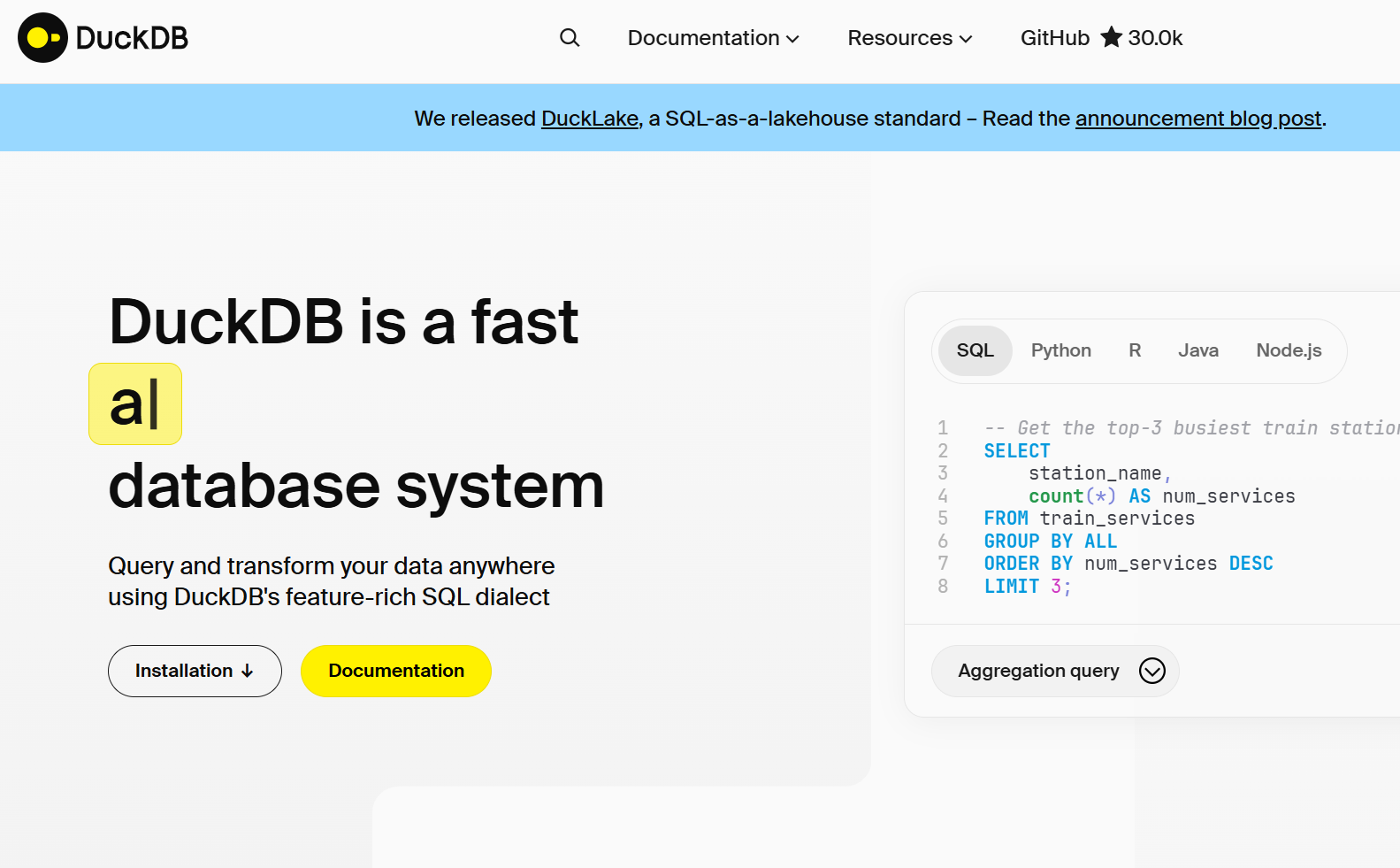
Task: Switch to the R tab
Action: pos(1135,350)
